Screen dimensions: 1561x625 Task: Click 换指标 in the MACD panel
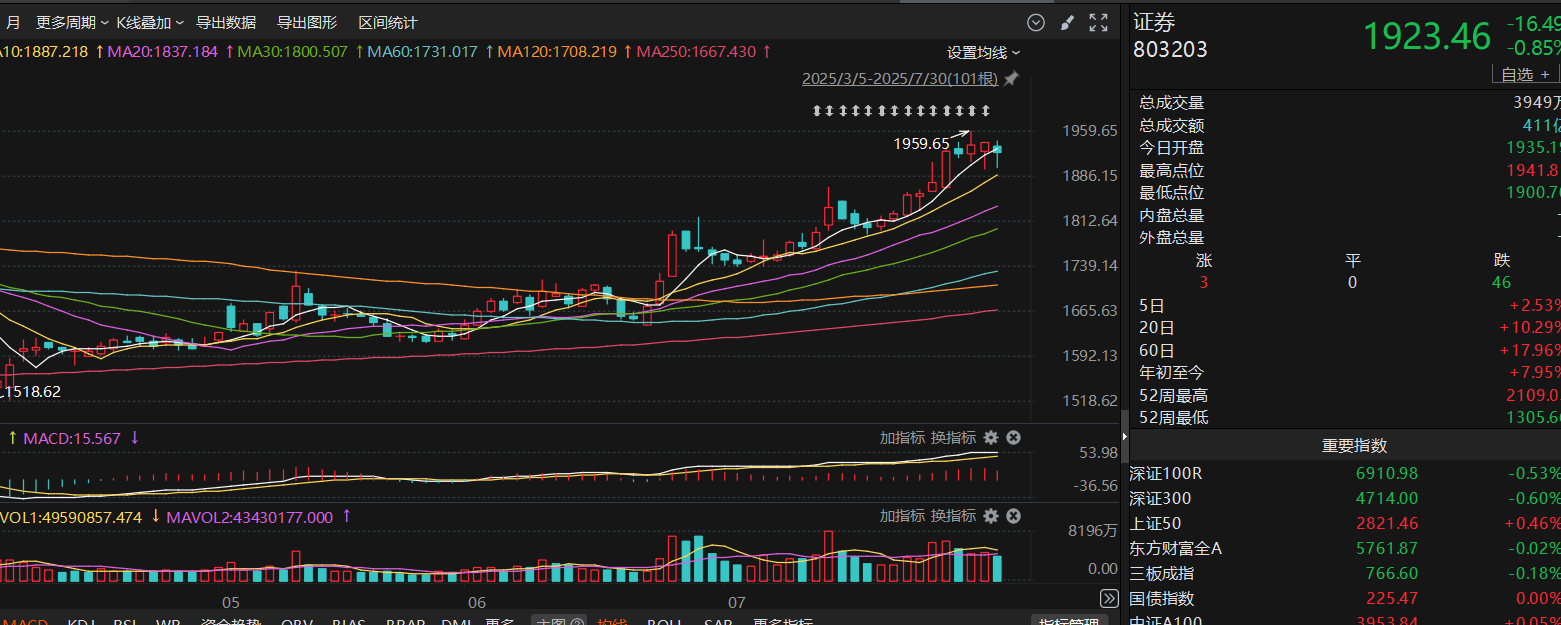click(x=954, y=437)
